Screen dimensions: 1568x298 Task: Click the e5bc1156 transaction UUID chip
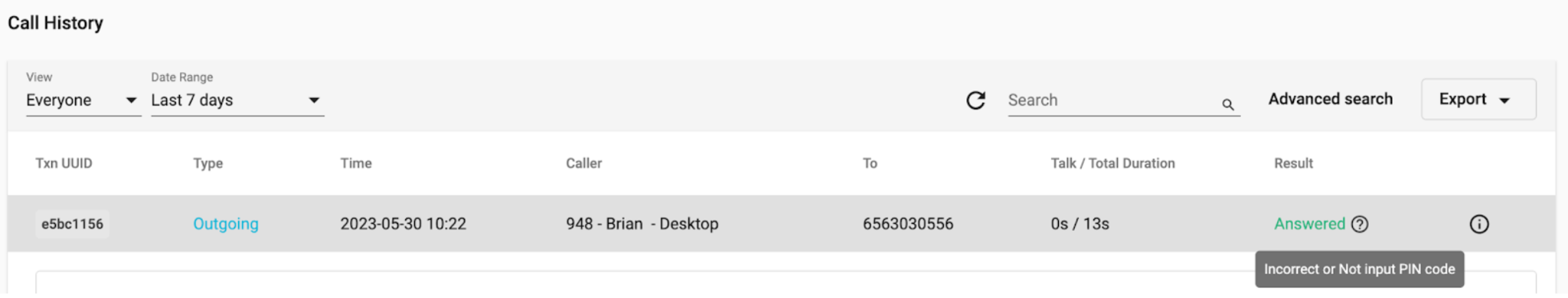click(x=72, y=224)
